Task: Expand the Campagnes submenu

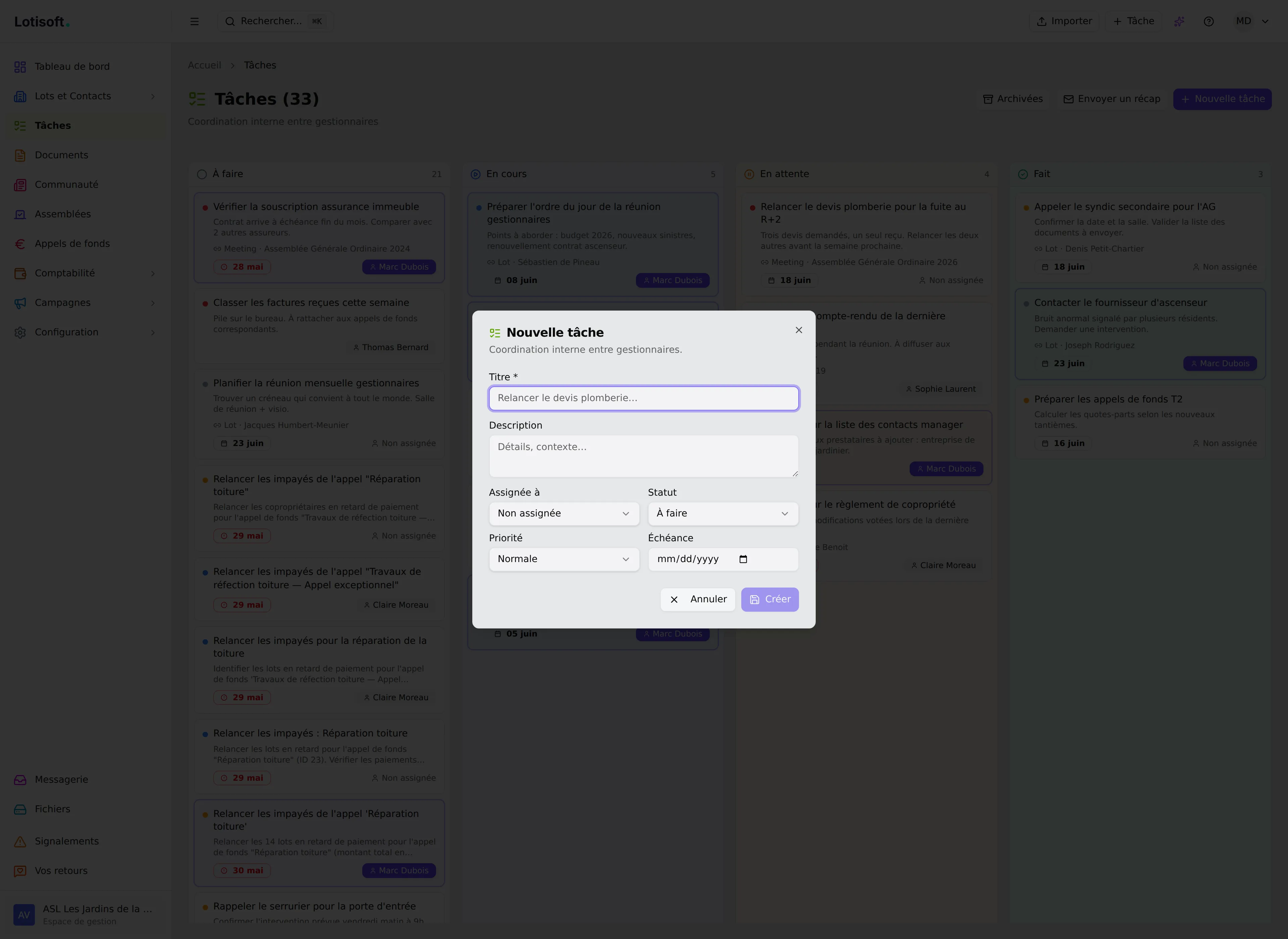Action: pos(152,303)
